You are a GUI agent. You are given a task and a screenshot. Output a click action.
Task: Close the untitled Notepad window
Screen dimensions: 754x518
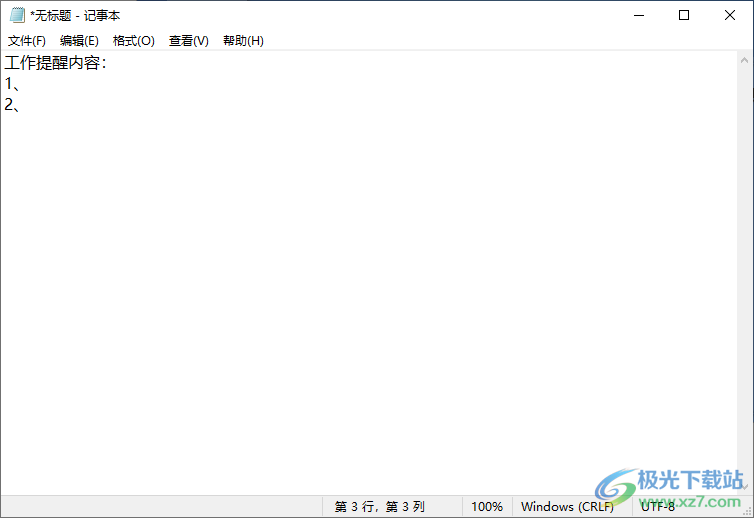point(730,15)
